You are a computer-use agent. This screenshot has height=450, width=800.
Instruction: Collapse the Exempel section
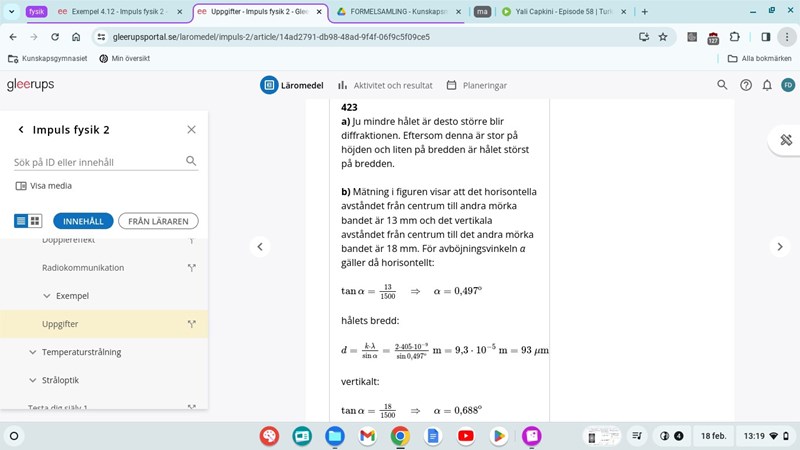click(x=47, y=296)
